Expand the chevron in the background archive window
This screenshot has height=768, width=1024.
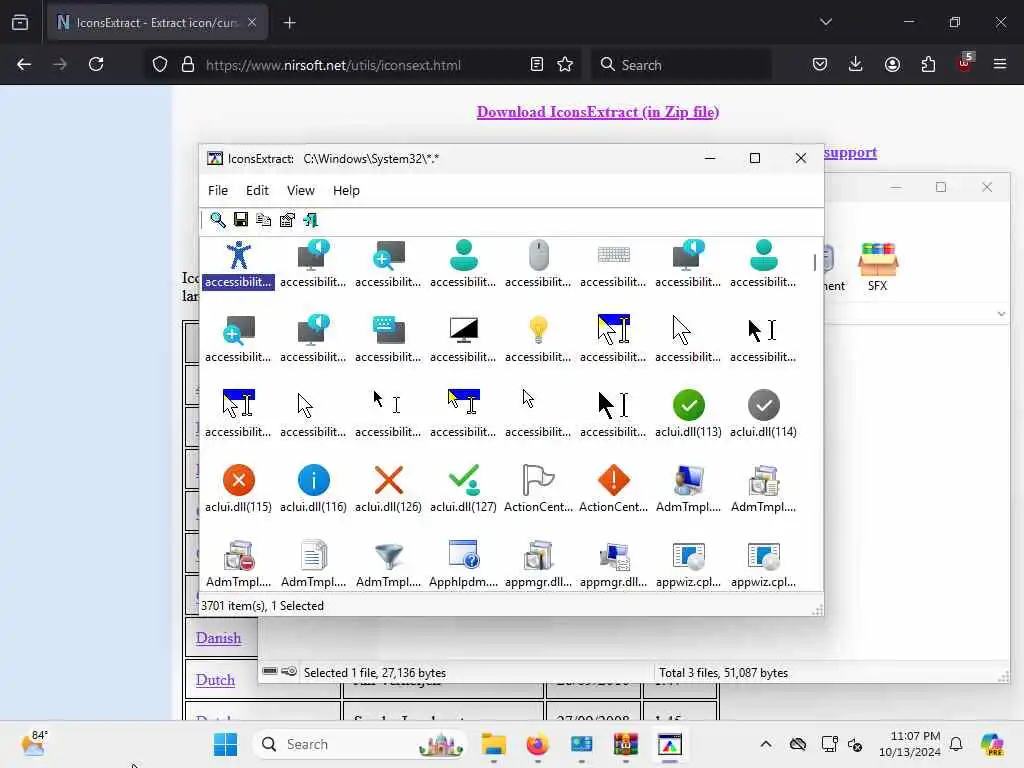point(1001,313)
